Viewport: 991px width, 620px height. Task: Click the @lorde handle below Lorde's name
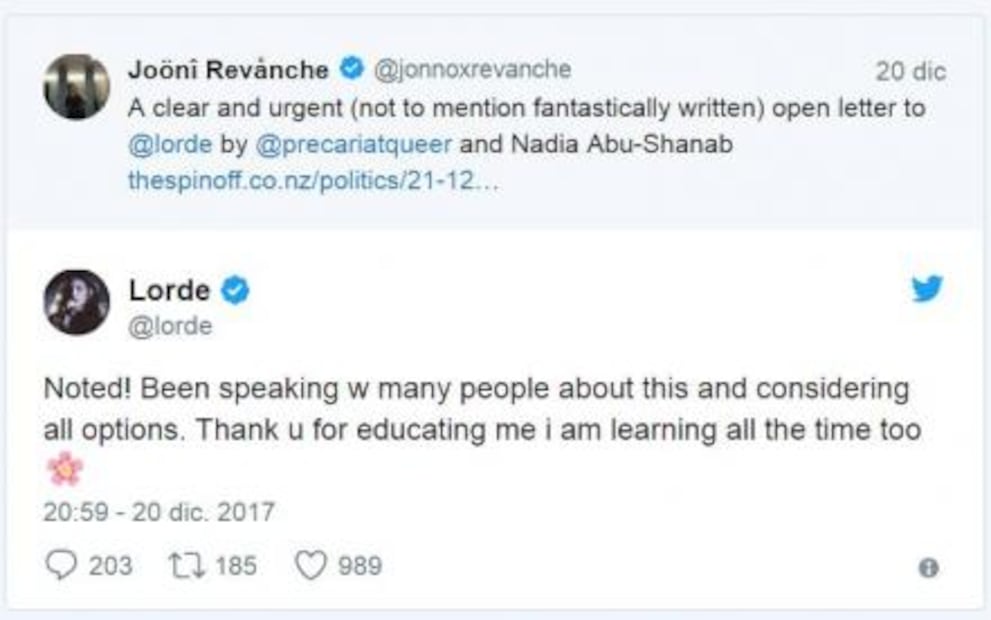click(x=170, y=326)
